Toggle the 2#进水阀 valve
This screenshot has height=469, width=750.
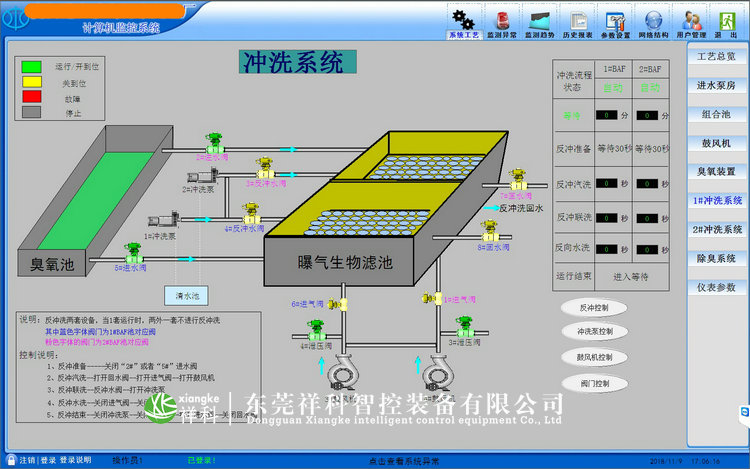point(213,145)
